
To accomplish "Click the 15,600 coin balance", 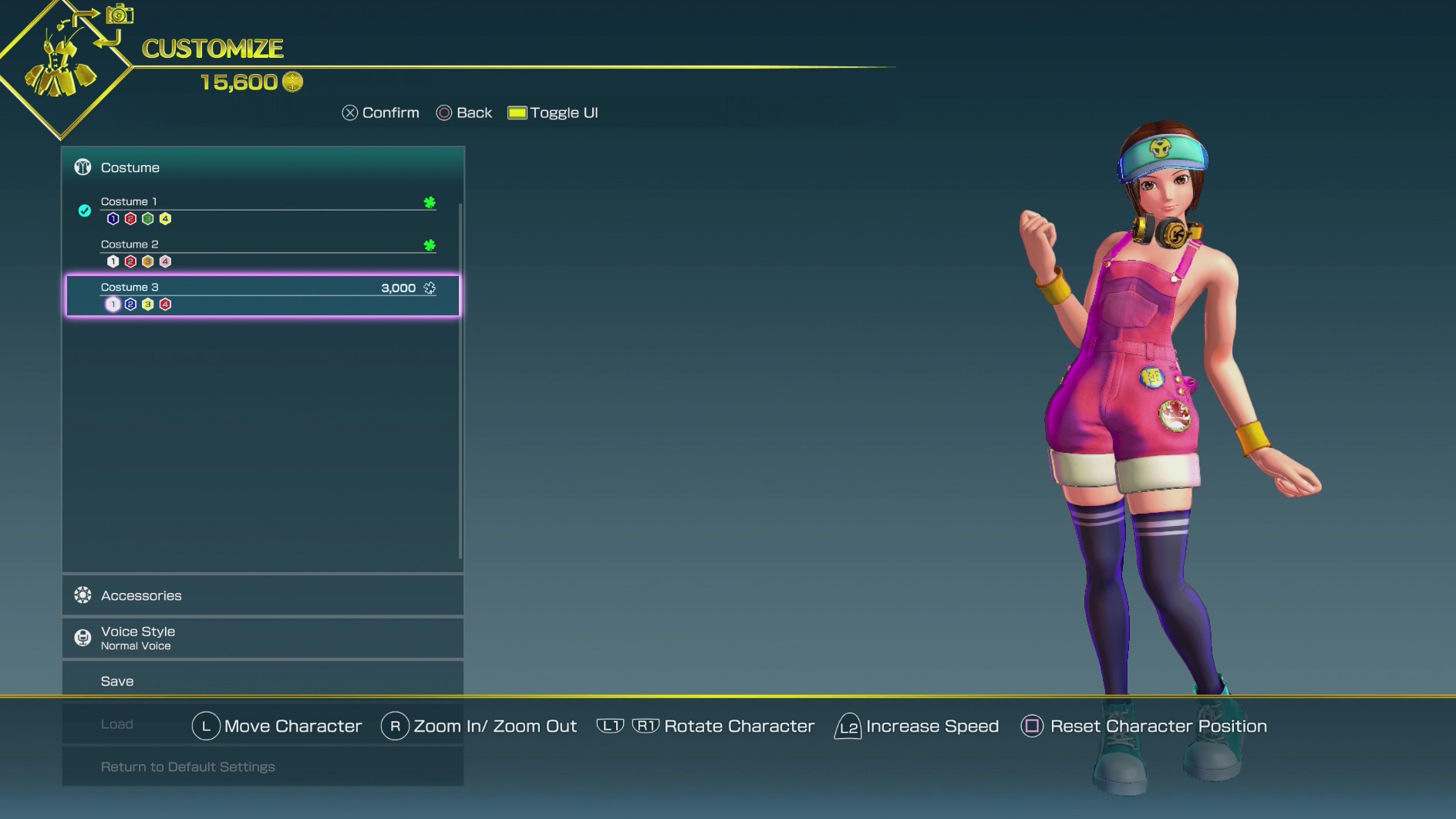I will (x=239, y=82).
